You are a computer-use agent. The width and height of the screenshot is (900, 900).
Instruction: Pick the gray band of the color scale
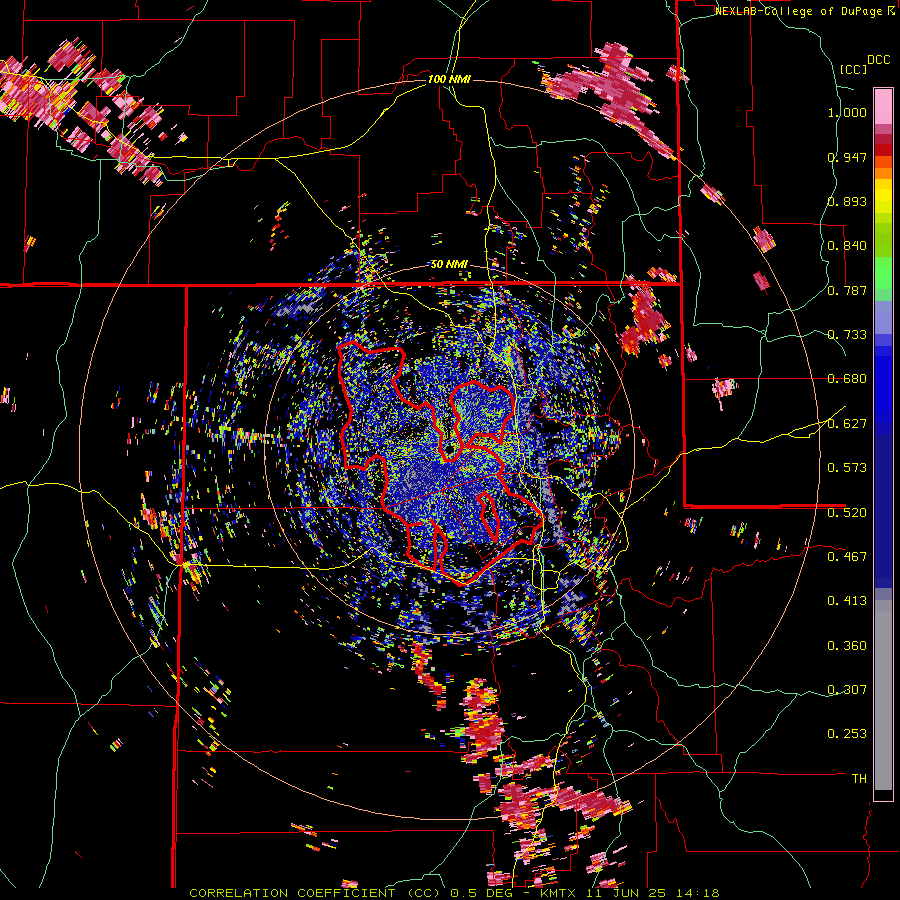tap(883, 695)
